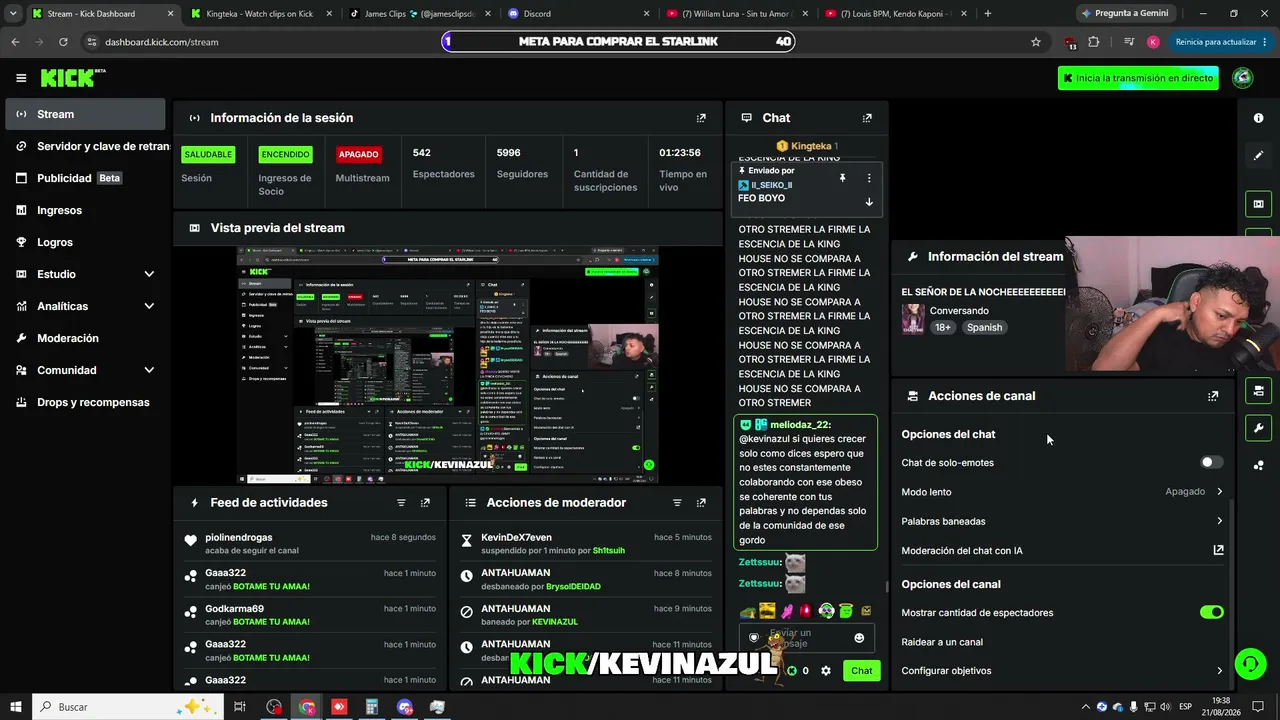Pop out the Feed de actividades panel
1280x720 pixels.
pyautogui.click(x=425, y=503)
